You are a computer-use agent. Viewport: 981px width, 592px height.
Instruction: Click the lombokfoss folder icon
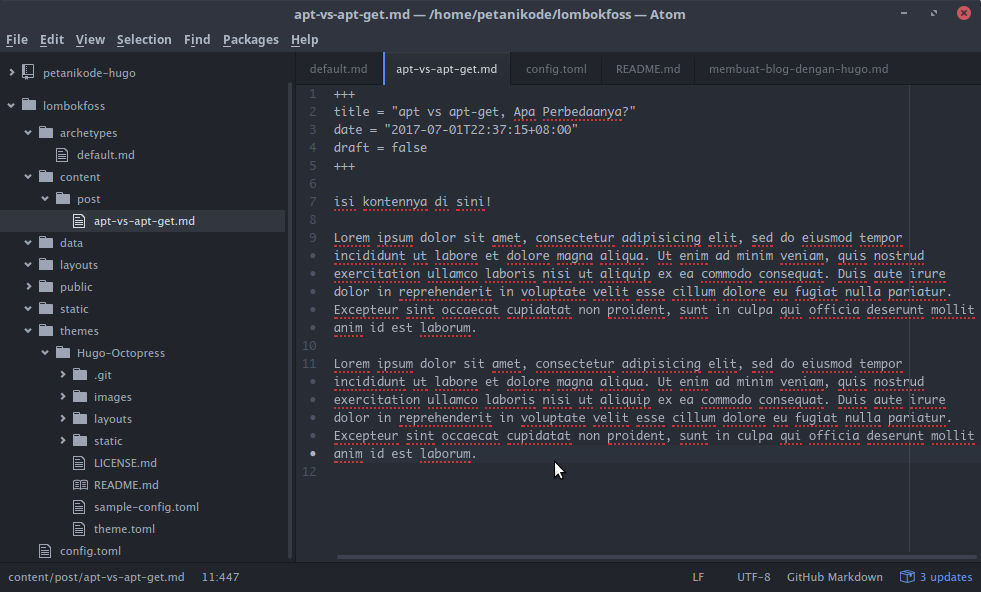point(28,105)
